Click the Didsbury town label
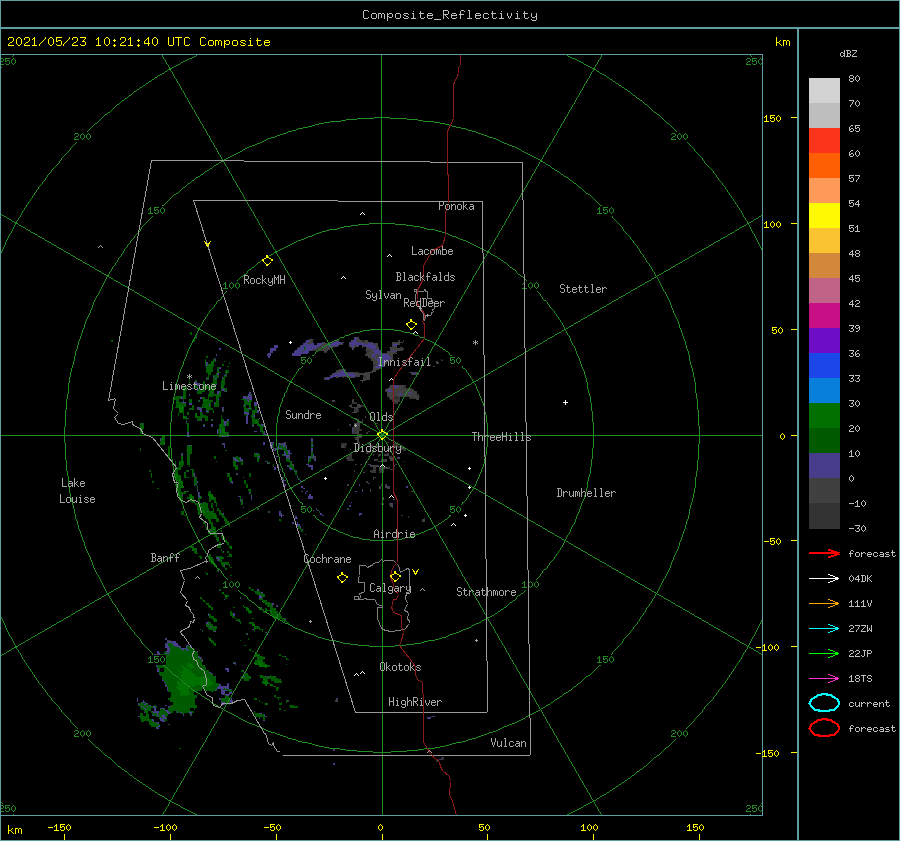 pyautogui.click(x=377, y=448)
